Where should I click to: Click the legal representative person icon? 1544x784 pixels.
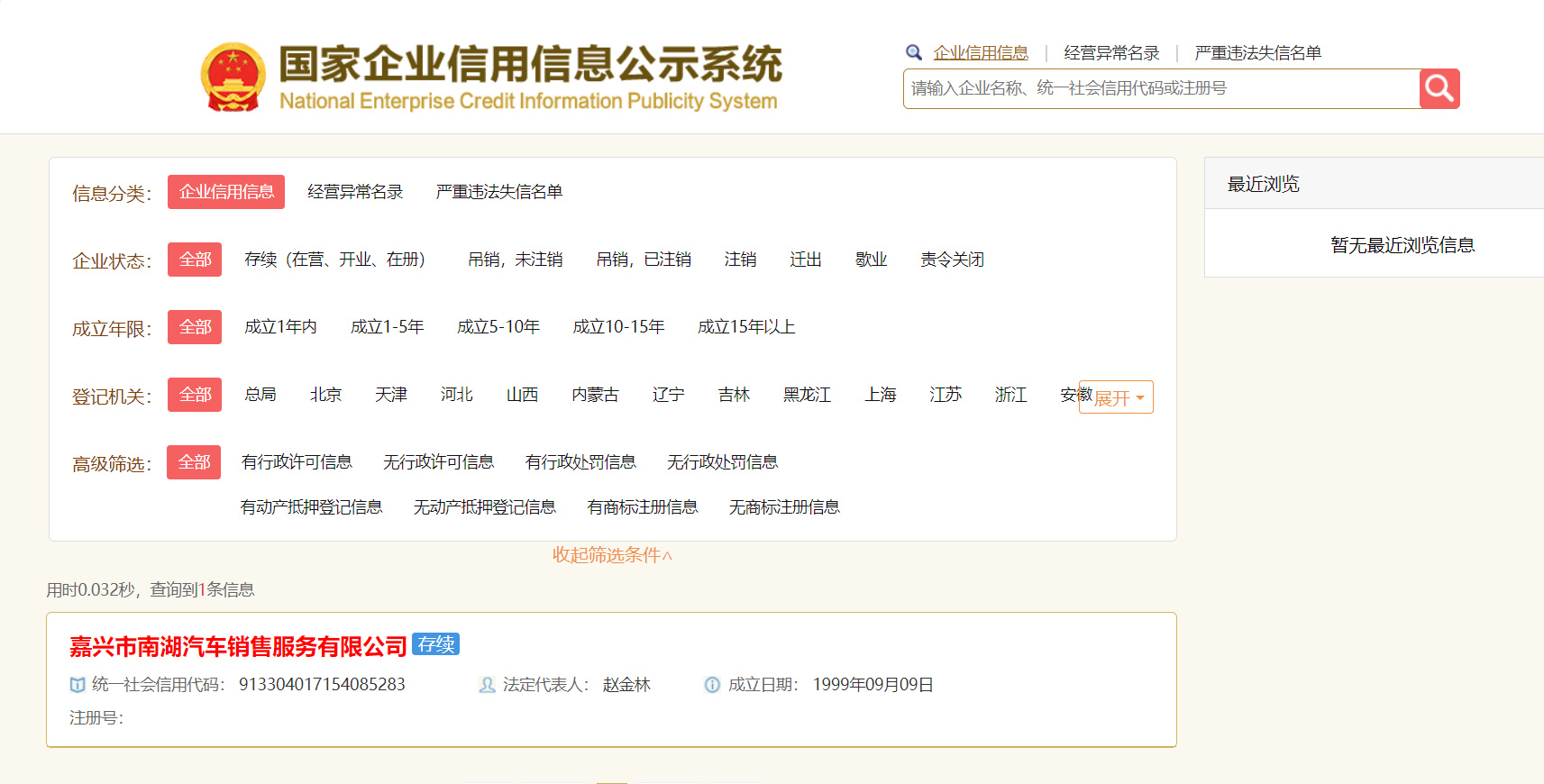[487, 685]
